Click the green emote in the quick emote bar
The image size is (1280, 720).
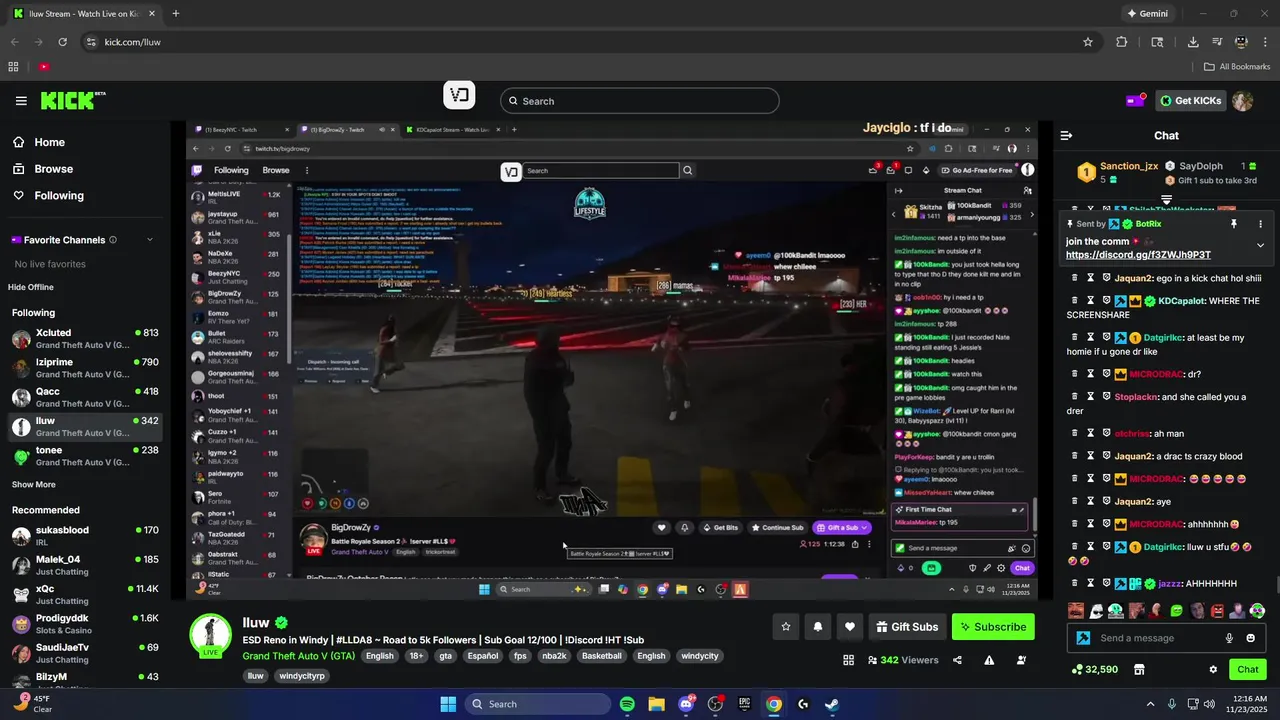click(1176, 610)
